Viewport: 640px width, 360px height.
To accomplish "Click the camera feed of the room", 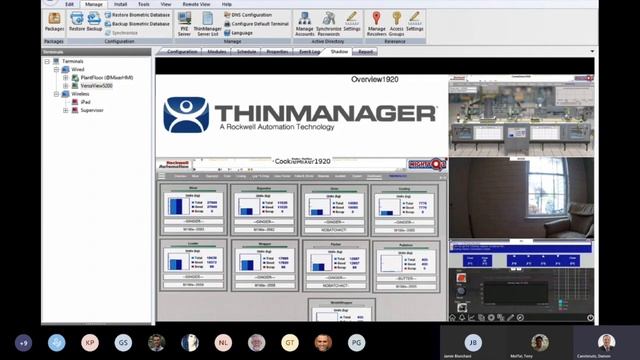I will (x=521, y=198).
